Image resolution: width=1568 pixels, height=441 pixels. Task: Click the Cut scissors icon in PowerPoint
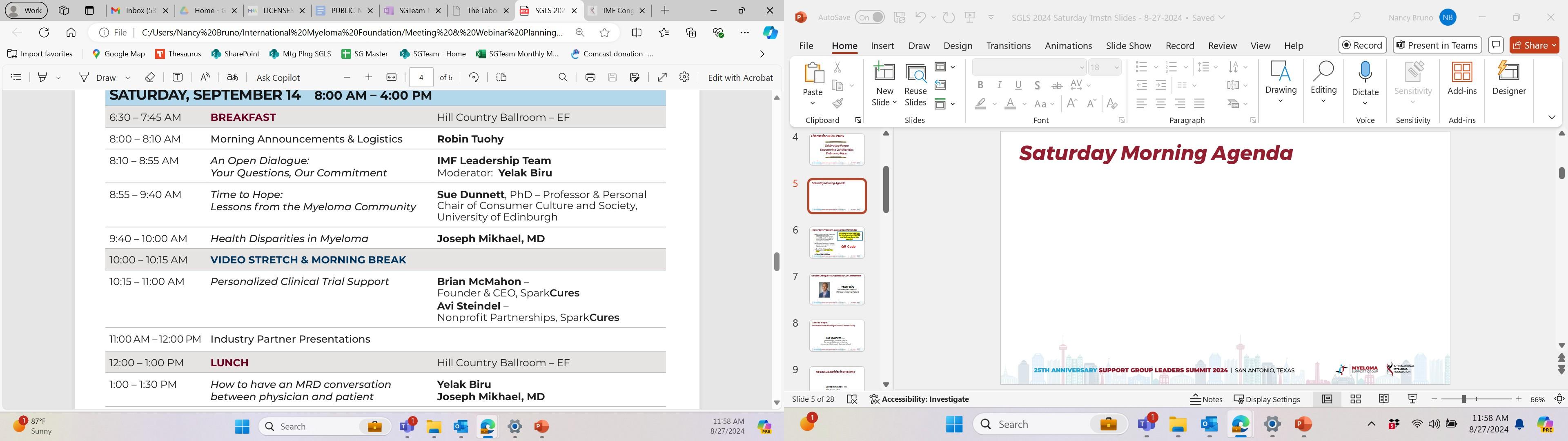click(x=837, y=67)
